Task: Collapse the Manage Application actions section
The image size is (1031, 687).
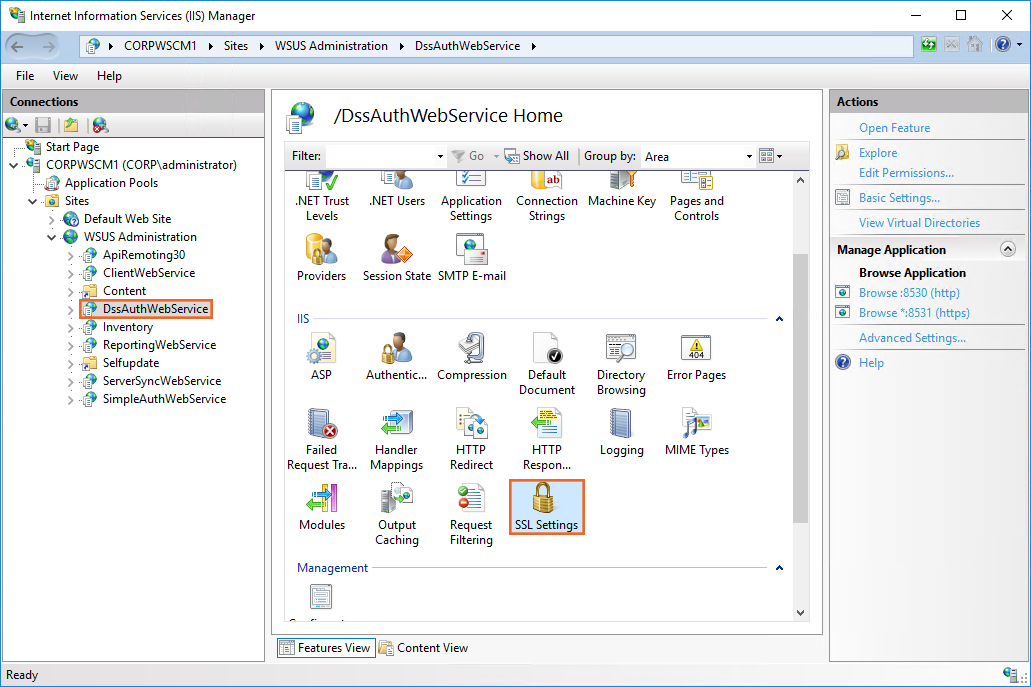Action: pyautogui.click(x=1007, y=250)
